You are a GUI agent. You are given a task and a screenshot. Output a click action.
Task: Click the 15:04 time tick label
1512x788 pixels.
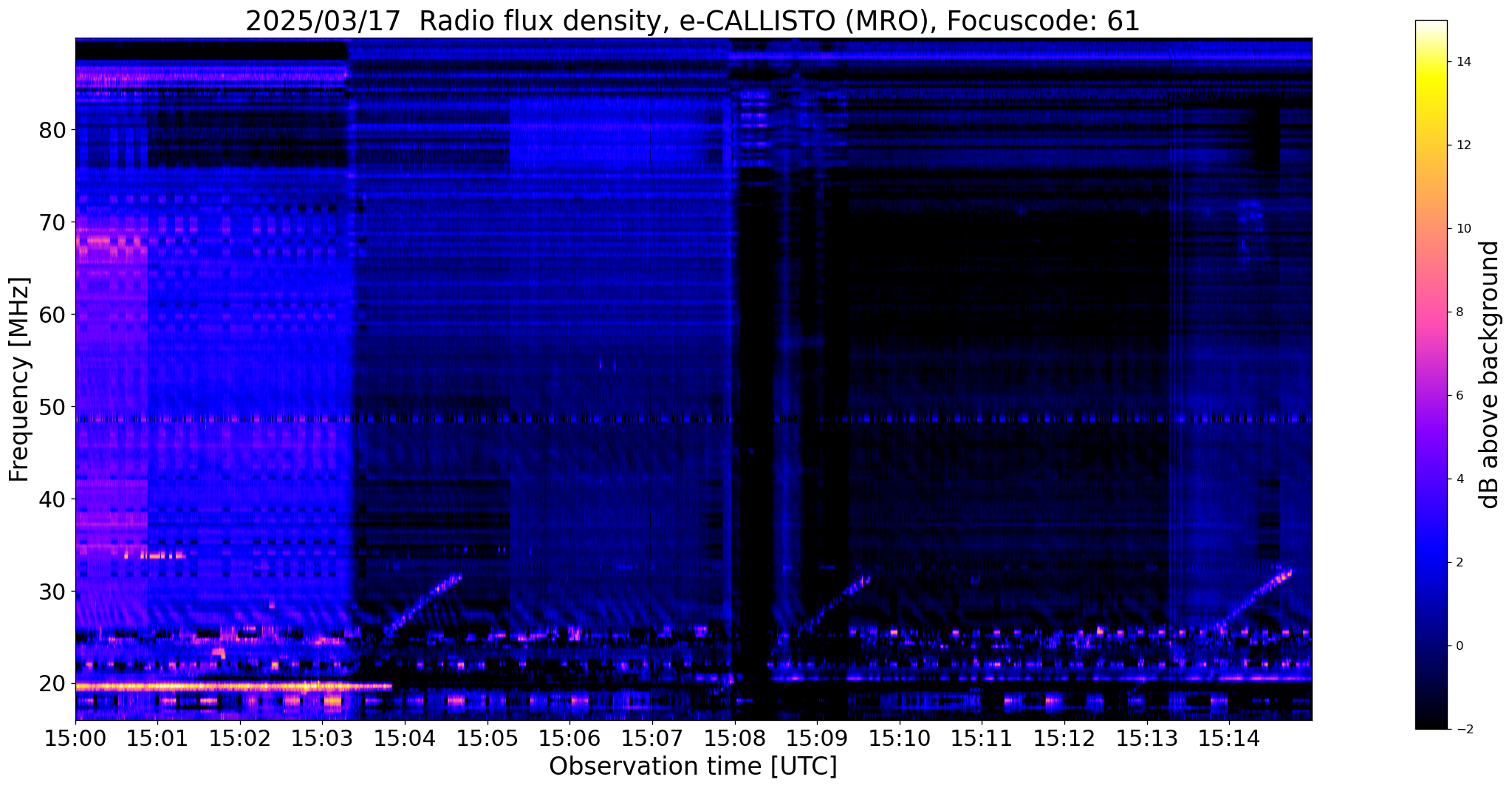pos(405,738)
